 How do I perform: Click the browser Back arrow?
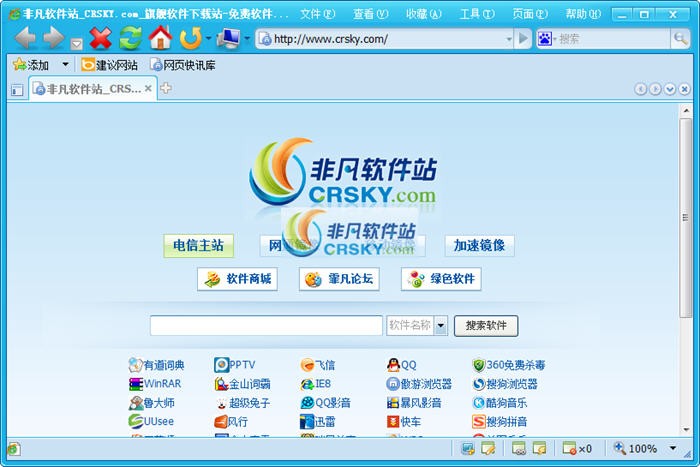click(x=25, y=38)
